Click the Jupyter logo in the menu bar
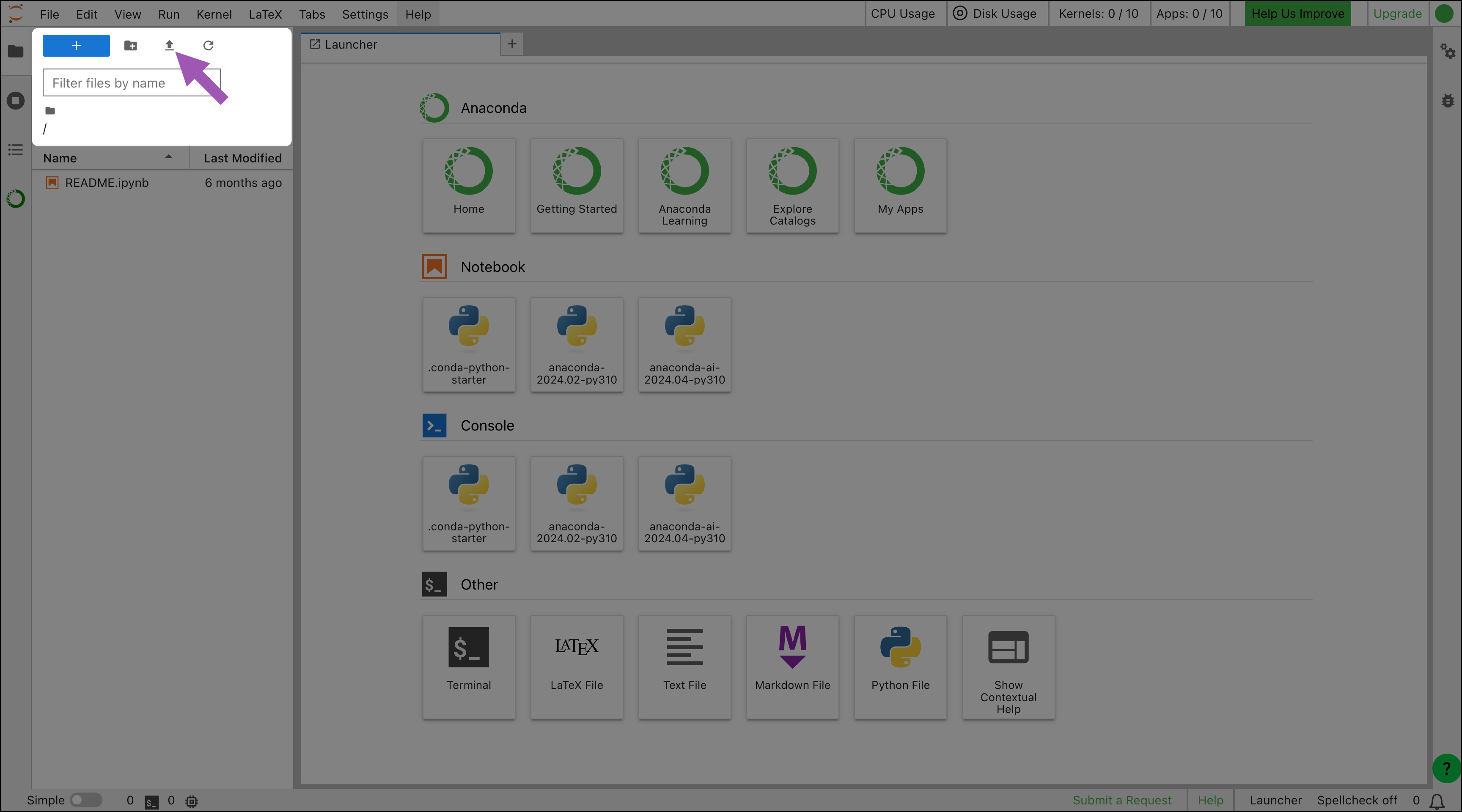1462x812 pixels. 16,14
